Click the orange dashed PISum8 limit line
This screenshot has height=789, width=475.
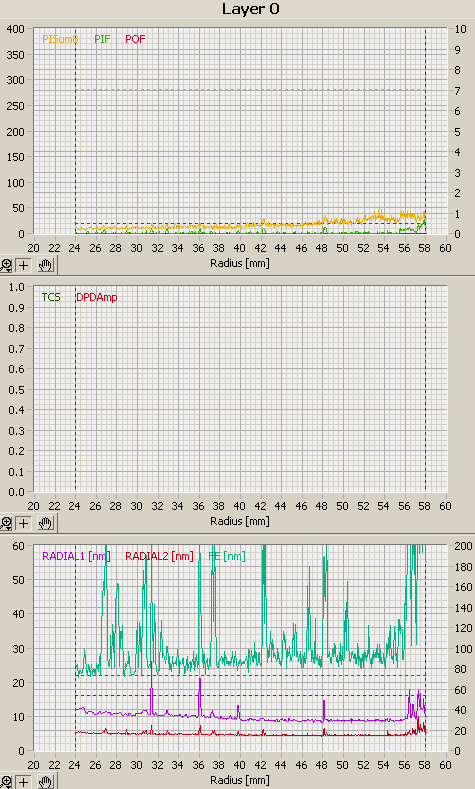[x=251, y=90]
